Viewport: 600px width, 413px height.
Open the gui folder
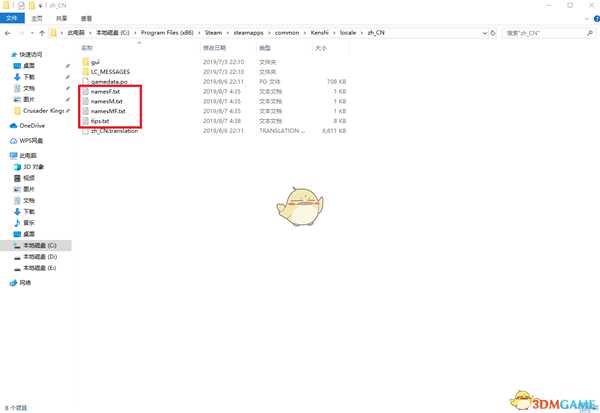point(95,62)
